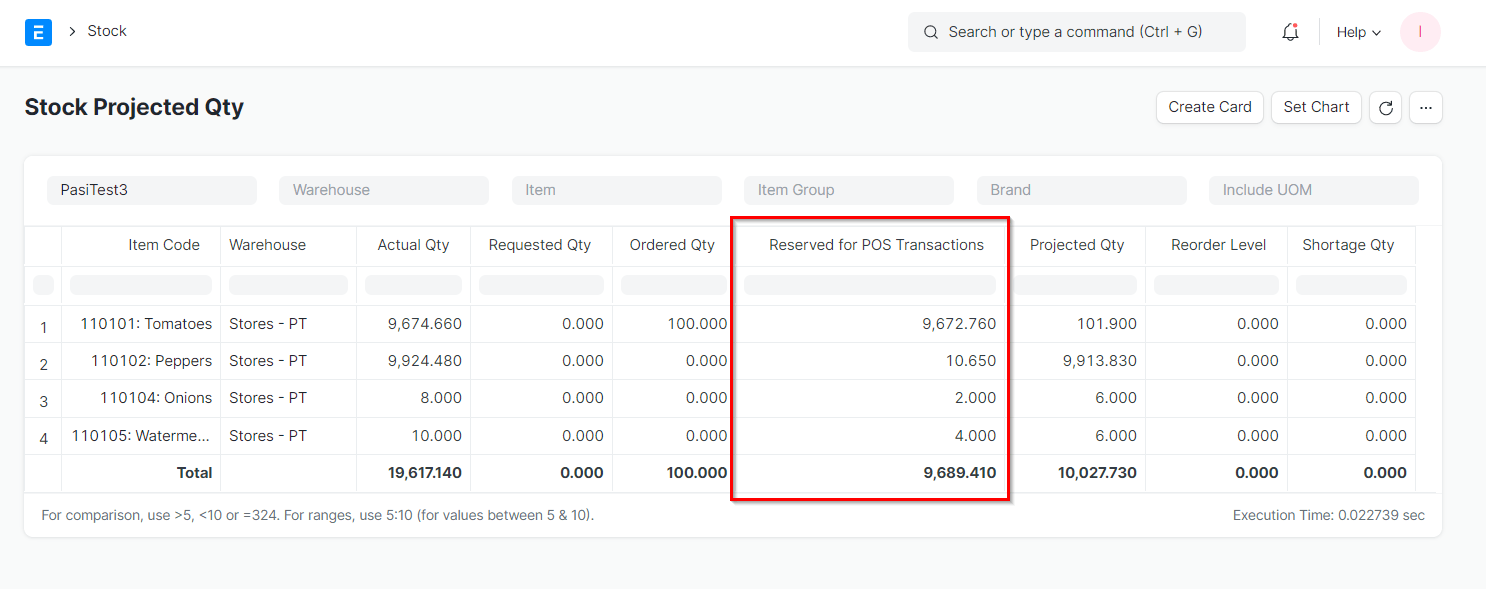
Task: Click the PasiTest3 company filter field
Action: tap(151, 190)
